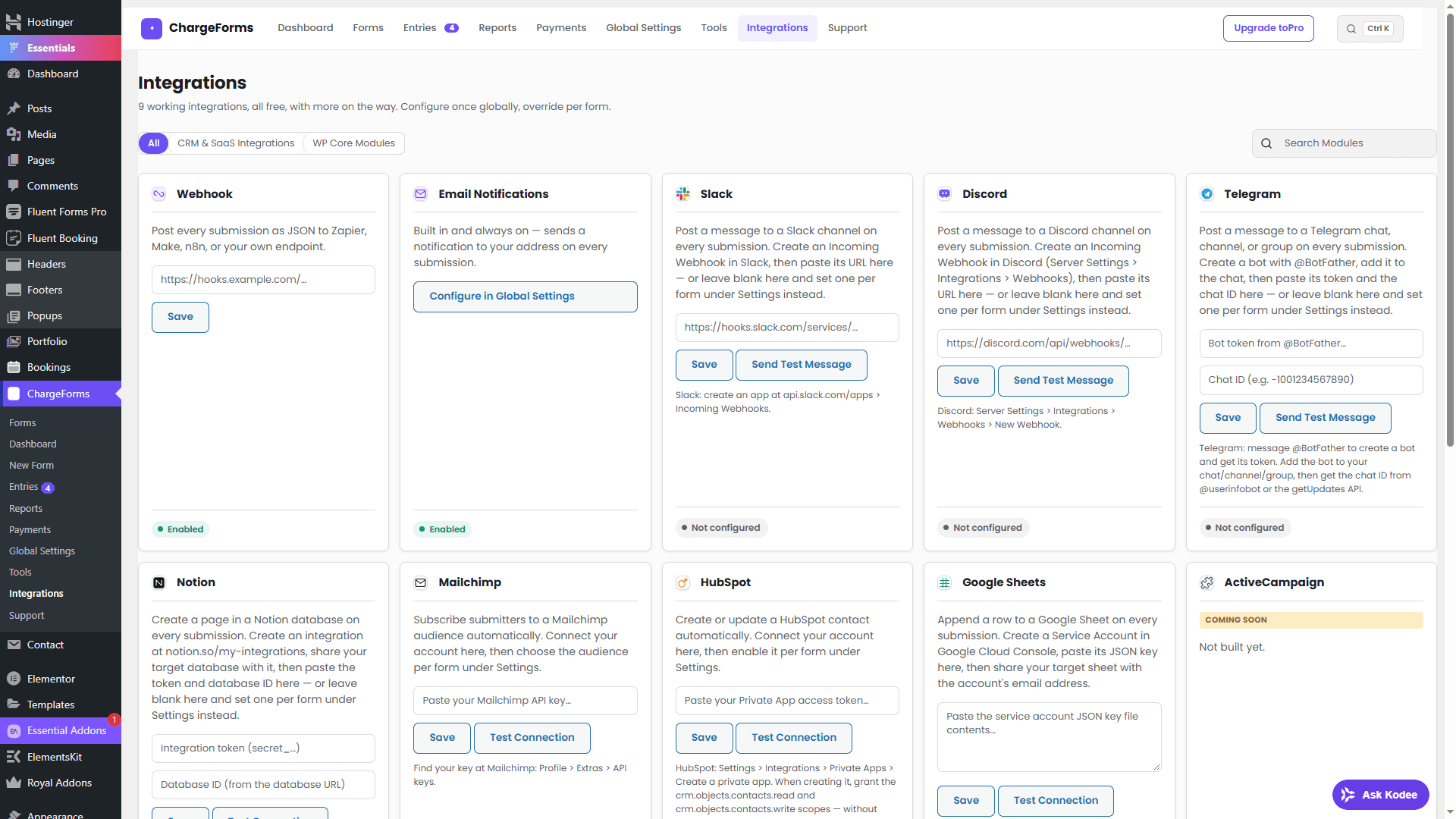Image resolution: width=1456 pixels, height=819 pixels.
Task: Click the Essential Addons sidebar icon
Action: (x=14, y=731)
